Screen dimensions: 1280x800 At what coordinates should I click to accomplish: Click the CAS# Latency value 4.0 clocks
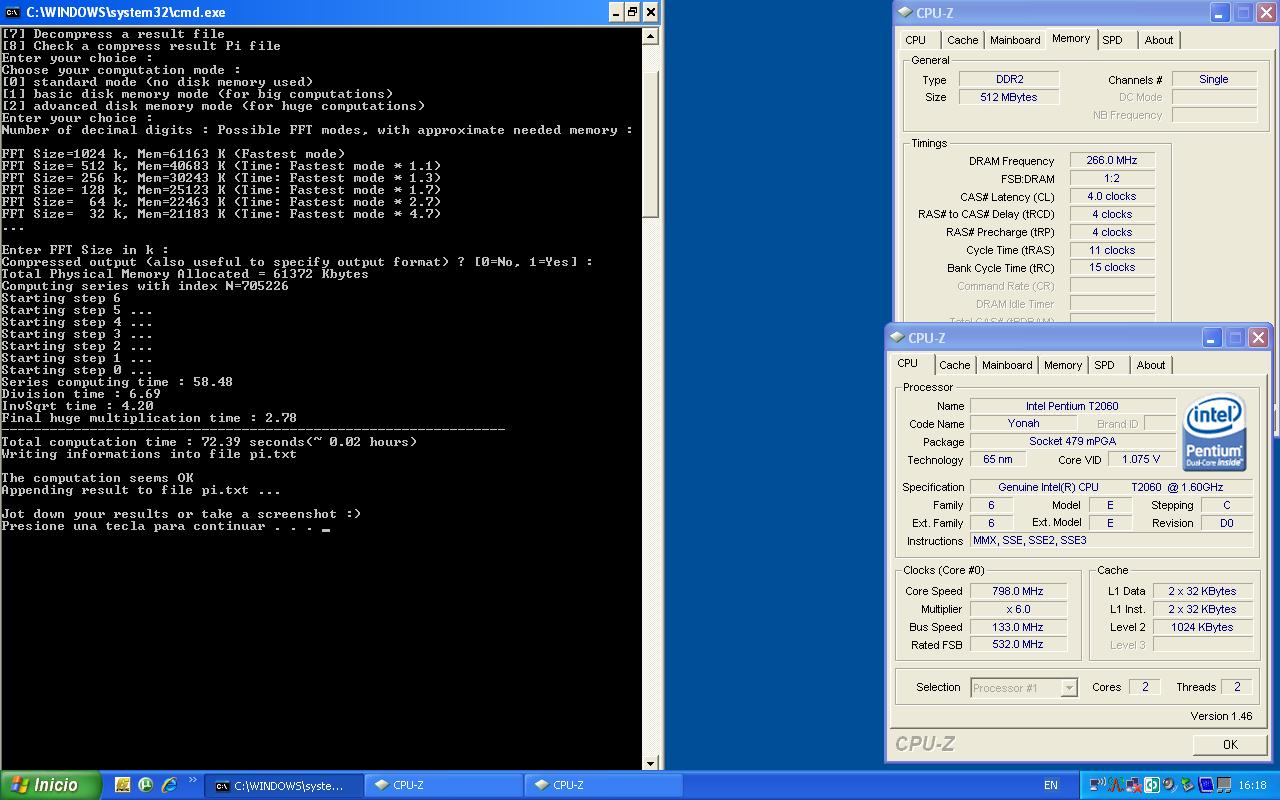[x=1111, y=197]
